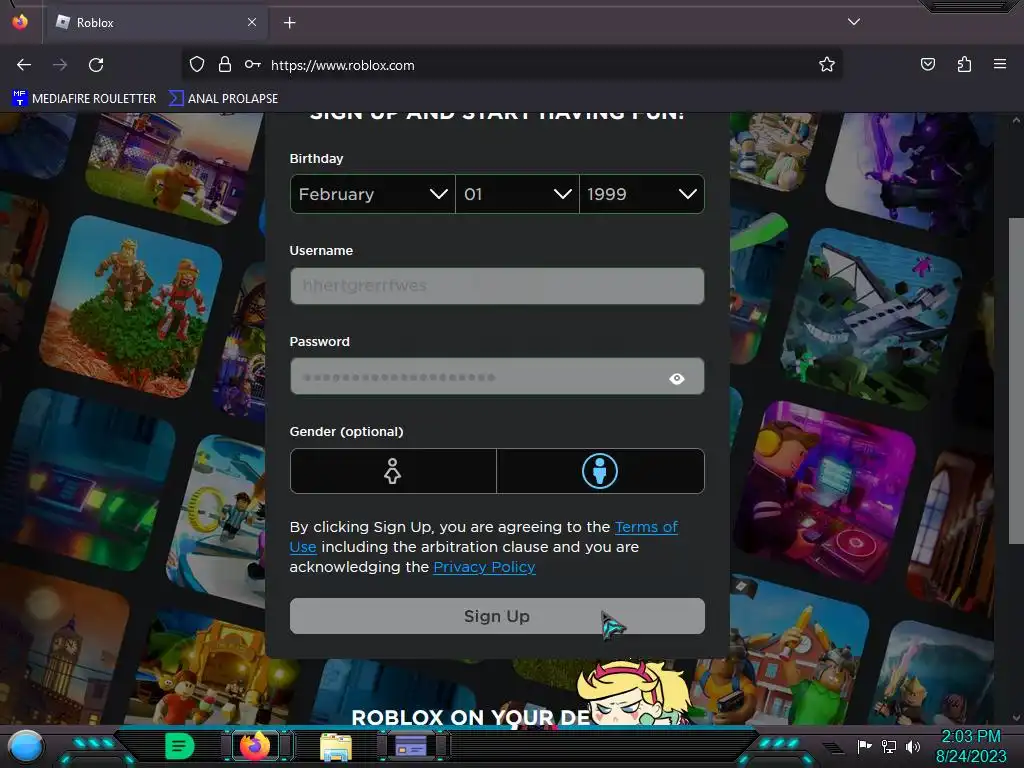Open the birthday month dropdown showing February
This screenshot has height=768, width=1024.
click(373, 194)
